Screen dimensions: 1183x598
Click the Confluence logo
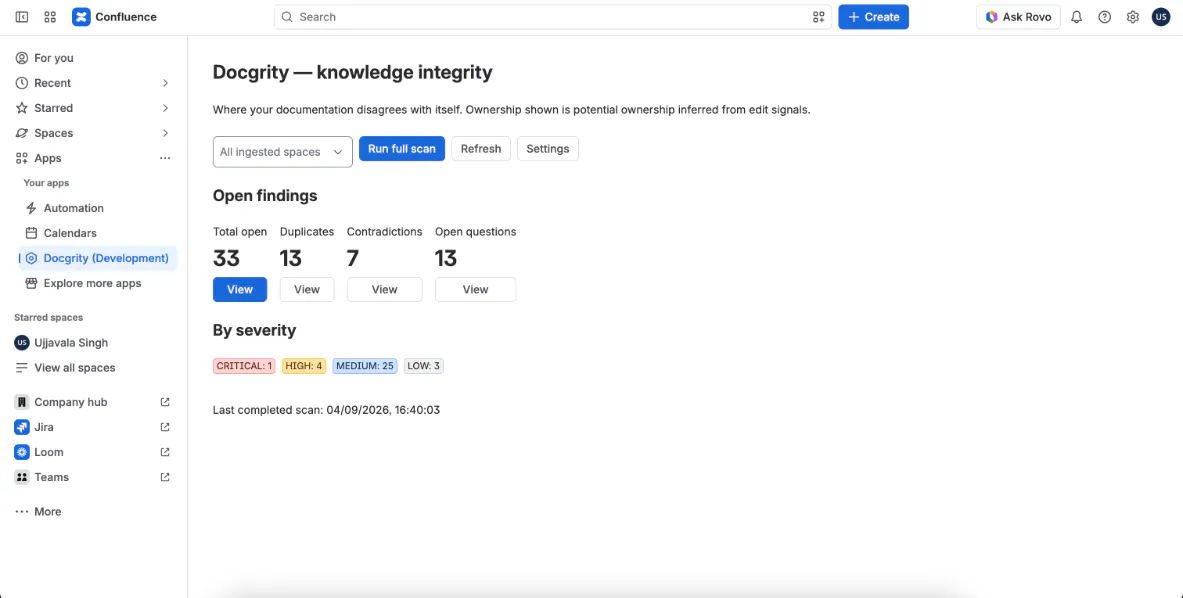pos(115,17)
